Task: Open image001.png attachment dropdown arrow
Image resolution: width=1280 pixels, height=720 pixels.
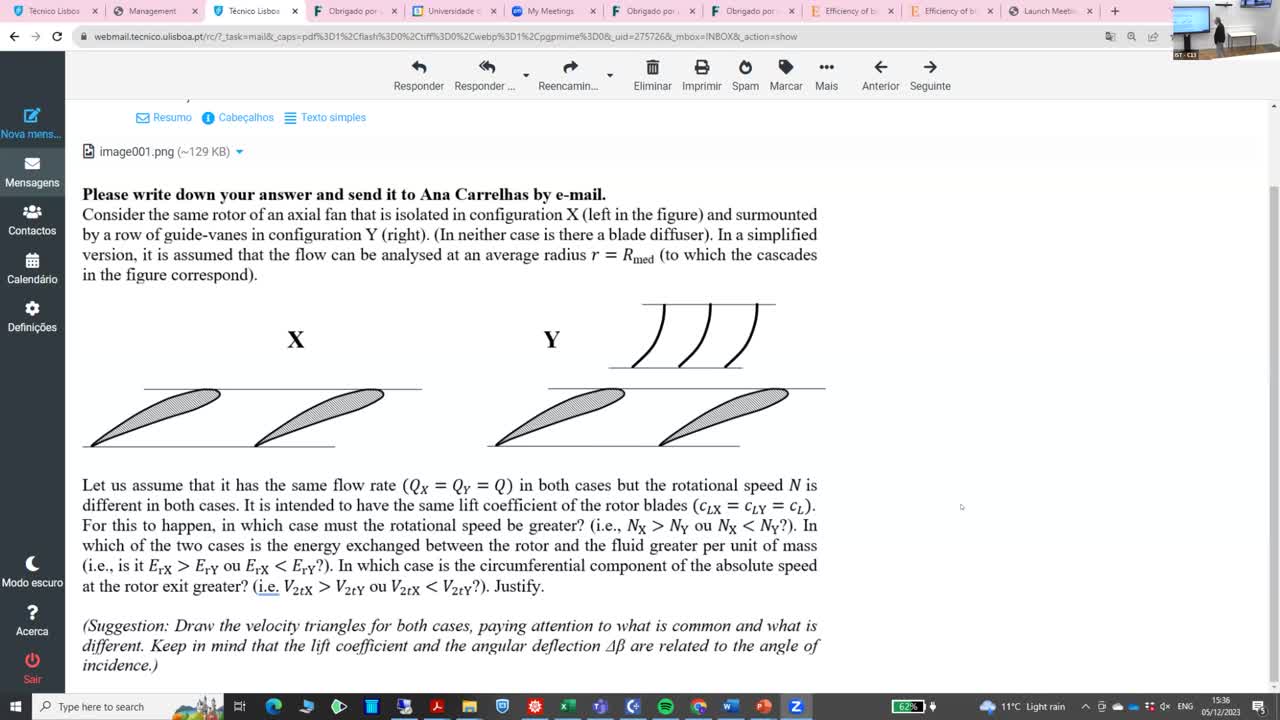Action: coord(239,152)
